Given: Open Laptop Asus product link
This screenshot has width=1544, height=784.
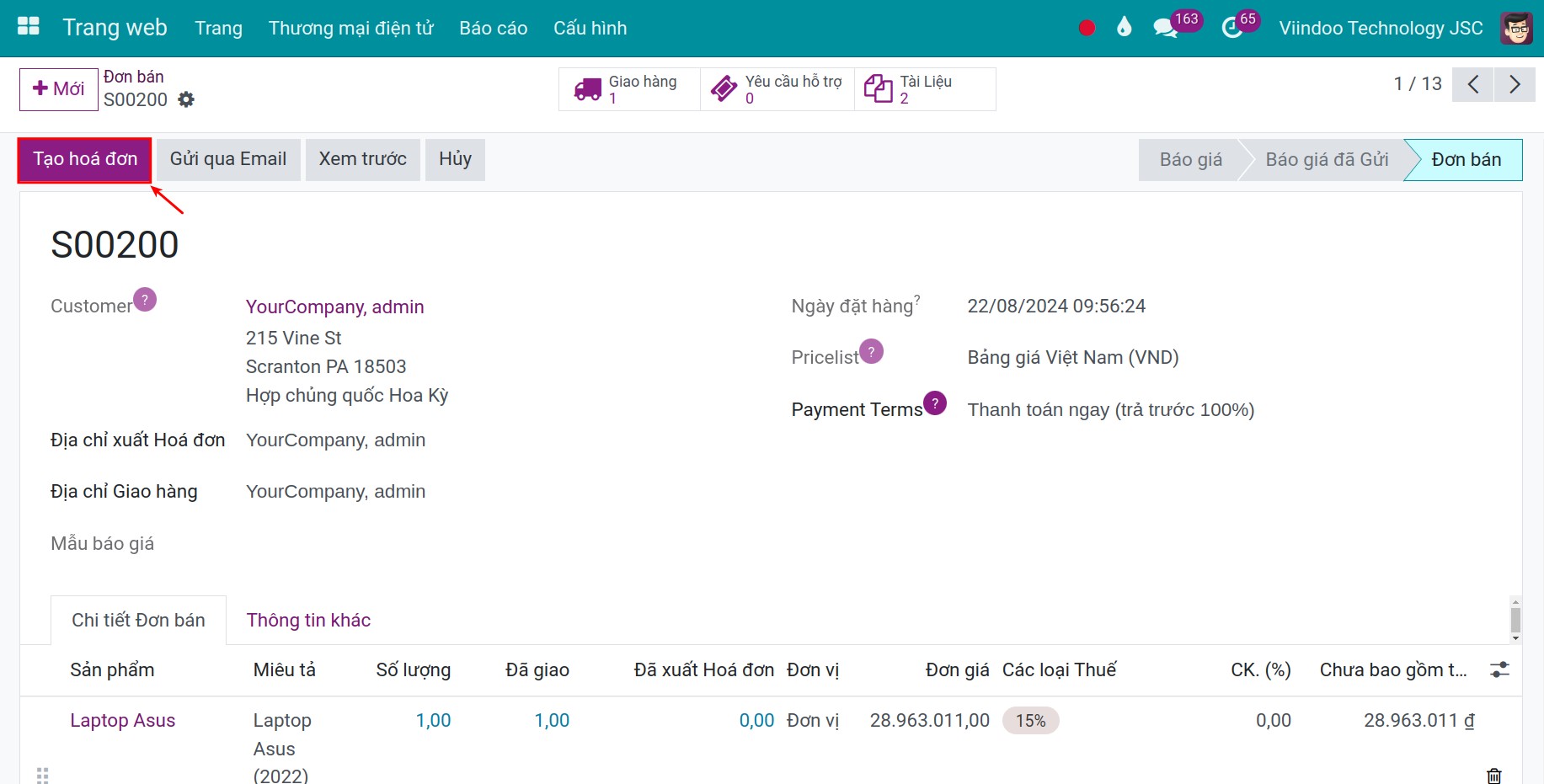Looking at the screenshot, I should point(123,721).
